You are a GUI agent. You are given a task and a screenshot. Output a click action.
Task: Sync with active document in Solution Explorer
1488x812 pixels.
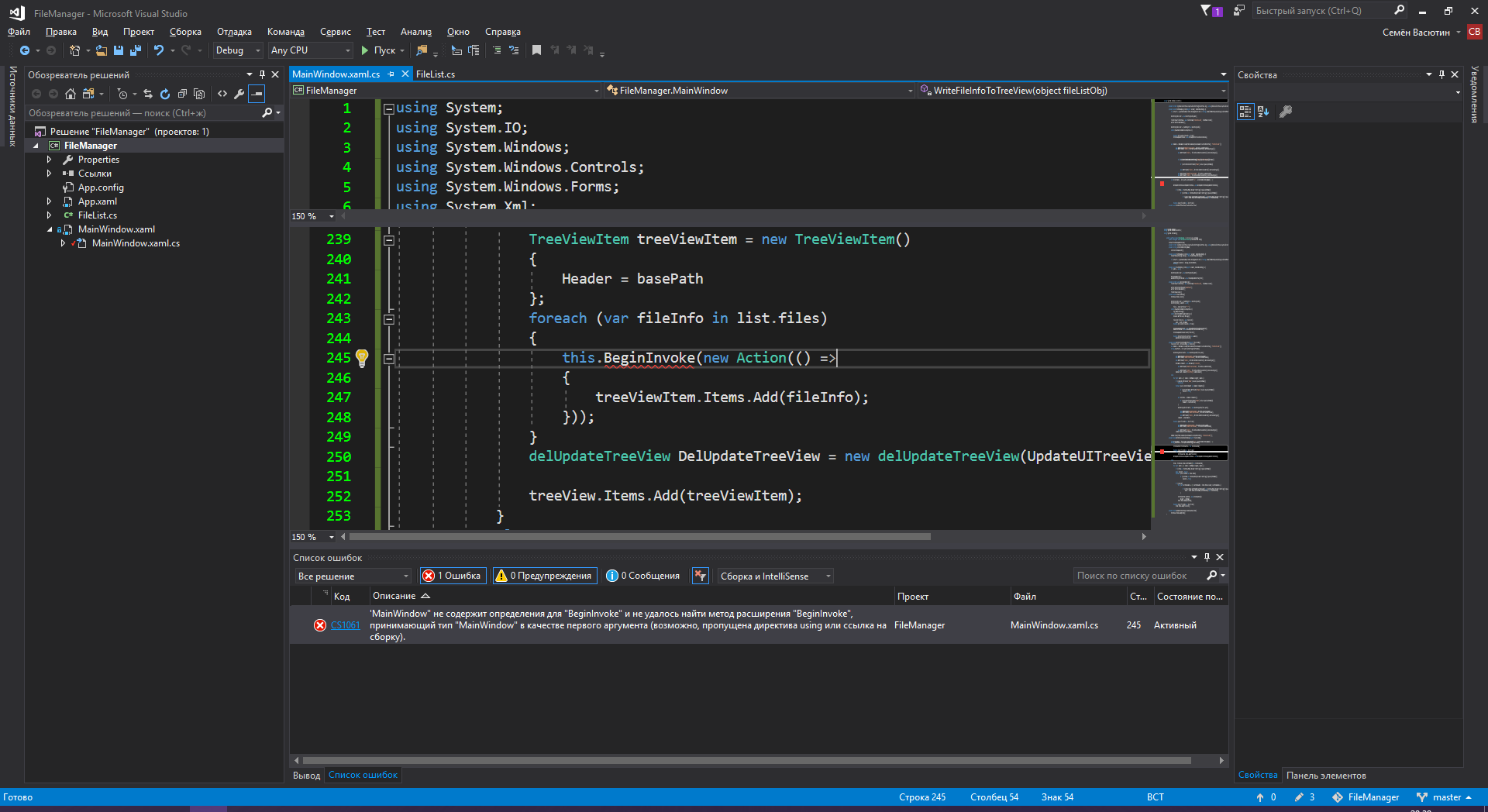click(x=148, y=94)
